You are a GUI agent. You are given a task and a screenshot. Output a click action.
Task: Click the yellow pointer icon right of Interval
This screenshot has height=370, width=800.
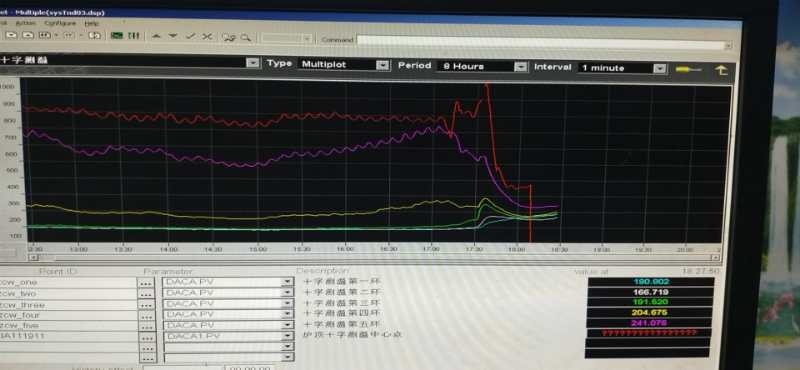688,69
